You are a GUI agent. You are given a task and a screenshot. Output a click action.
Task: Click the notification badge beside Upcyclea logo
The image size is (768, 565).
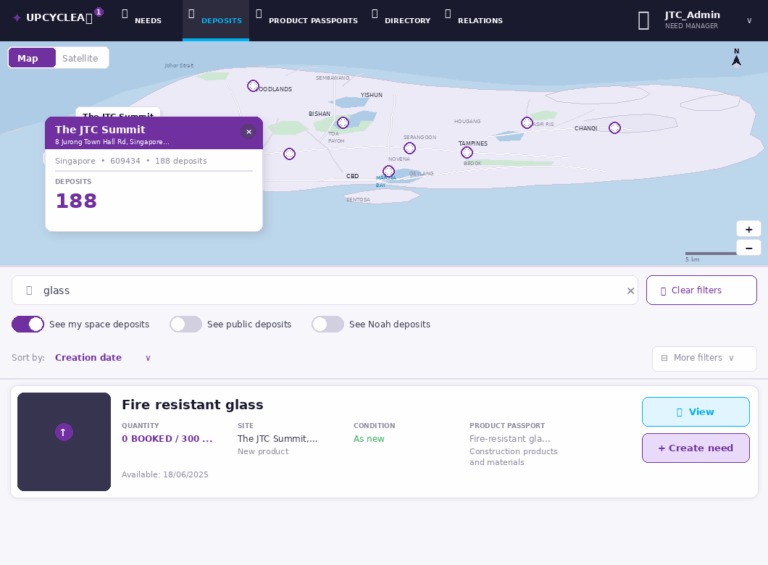(98, 13)
